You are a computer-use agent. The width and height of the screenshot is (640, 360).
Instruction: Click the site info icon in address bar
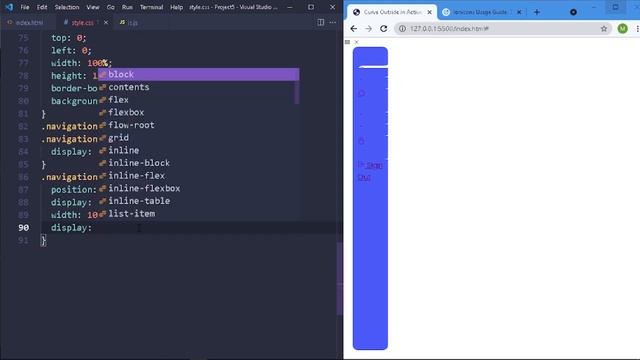[x=402, y=29]
